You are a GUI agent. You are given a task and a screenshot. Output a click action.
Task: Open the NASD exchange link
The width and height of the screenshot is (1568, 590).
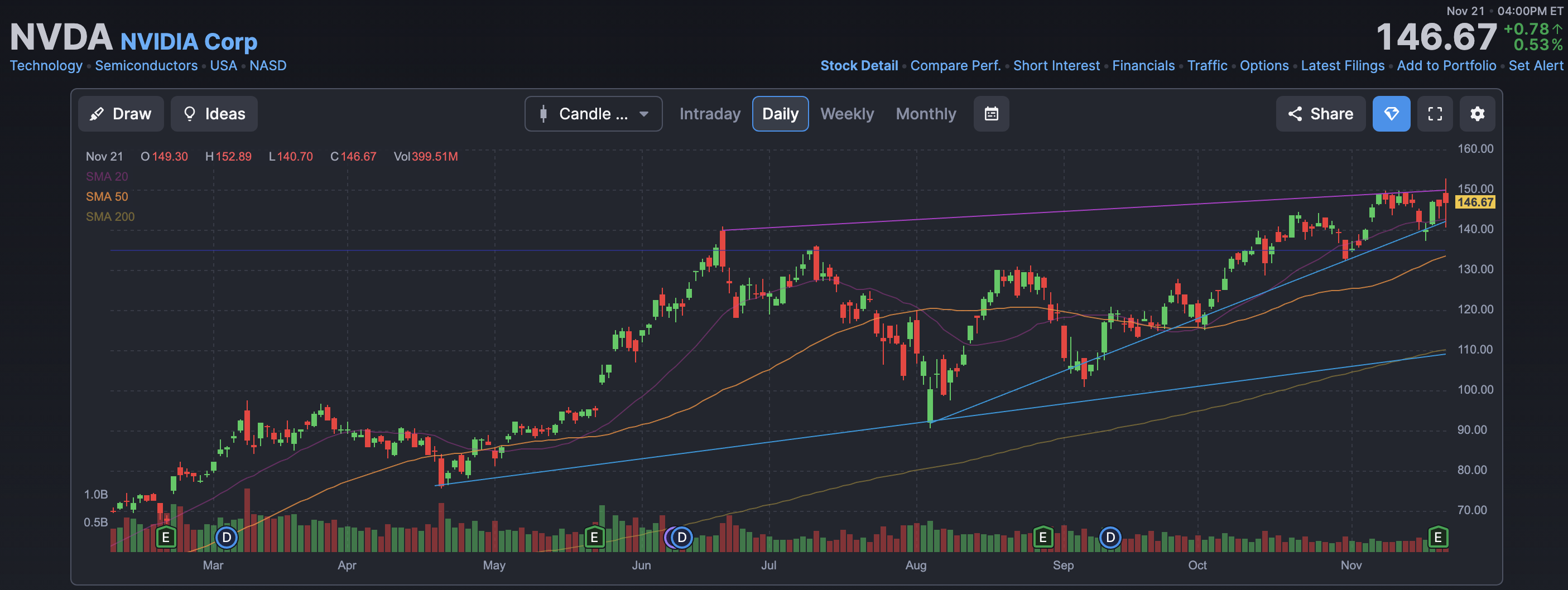(x=268, y=66)
